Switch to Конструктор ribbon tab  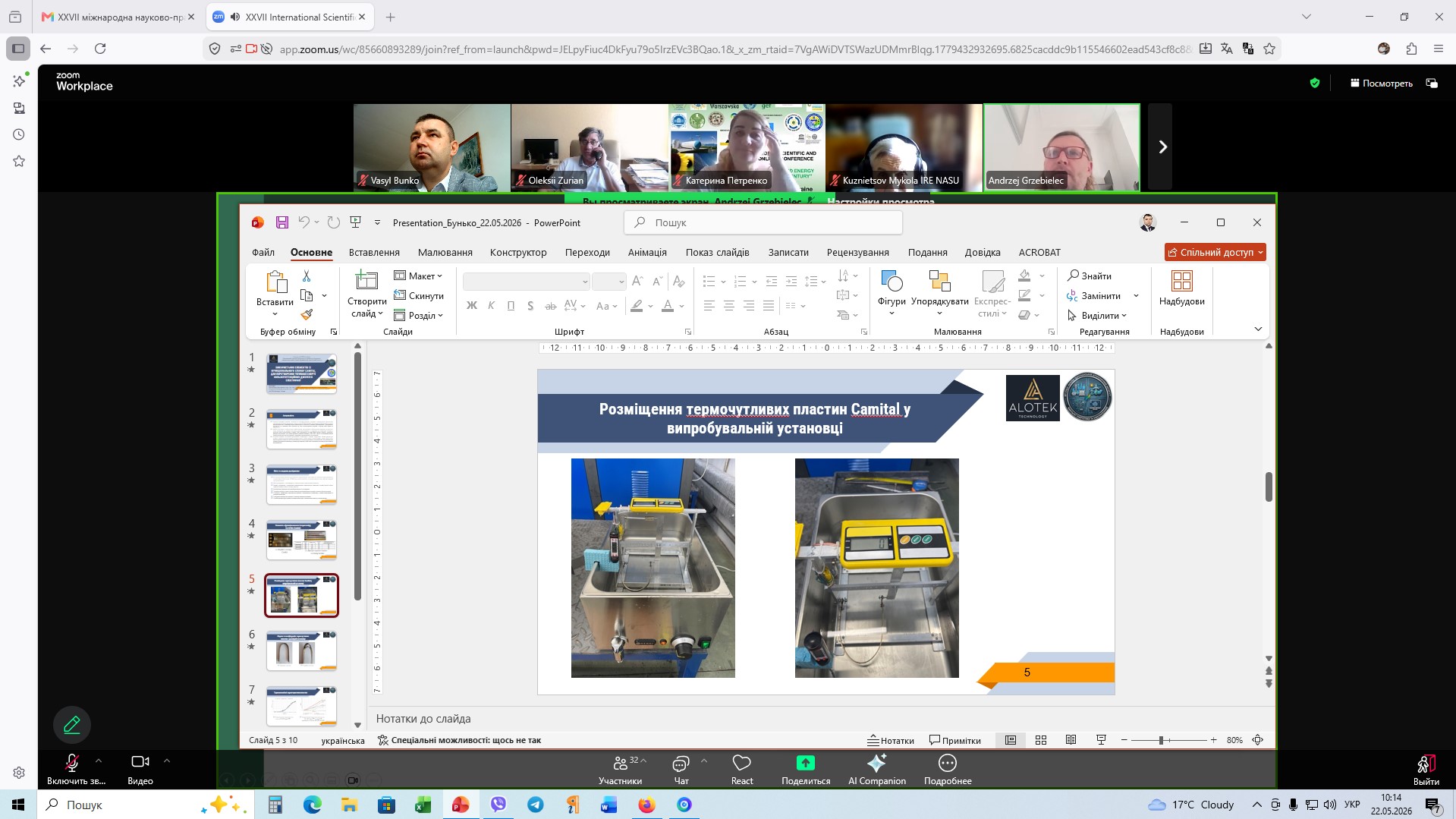(x=518, y=252)
